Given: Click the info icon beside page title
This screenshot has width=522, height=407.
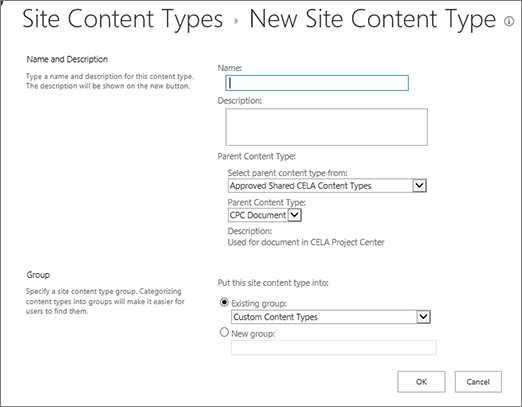Looking at the screenshot, I should tap(509, 22).
